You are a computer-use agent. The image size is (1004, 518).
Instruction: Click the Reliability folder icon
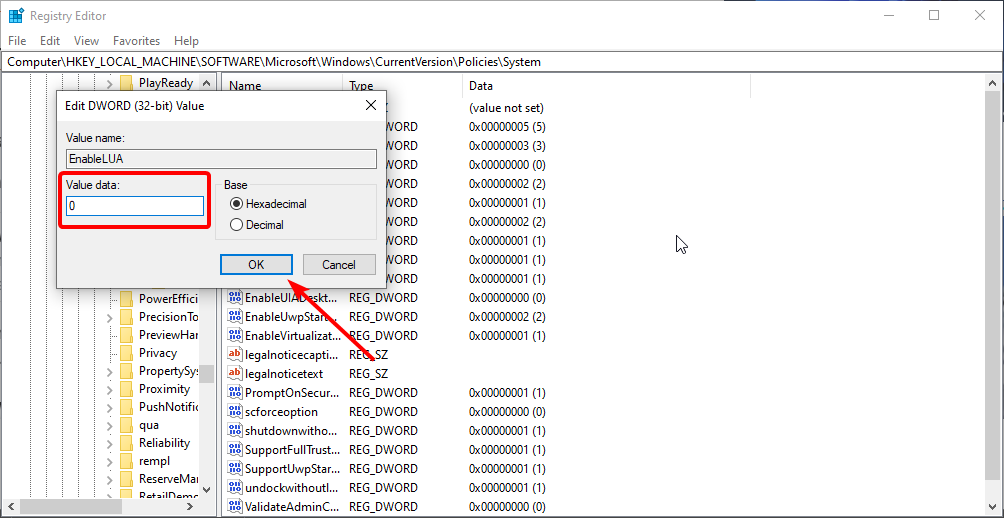point(126,442)
